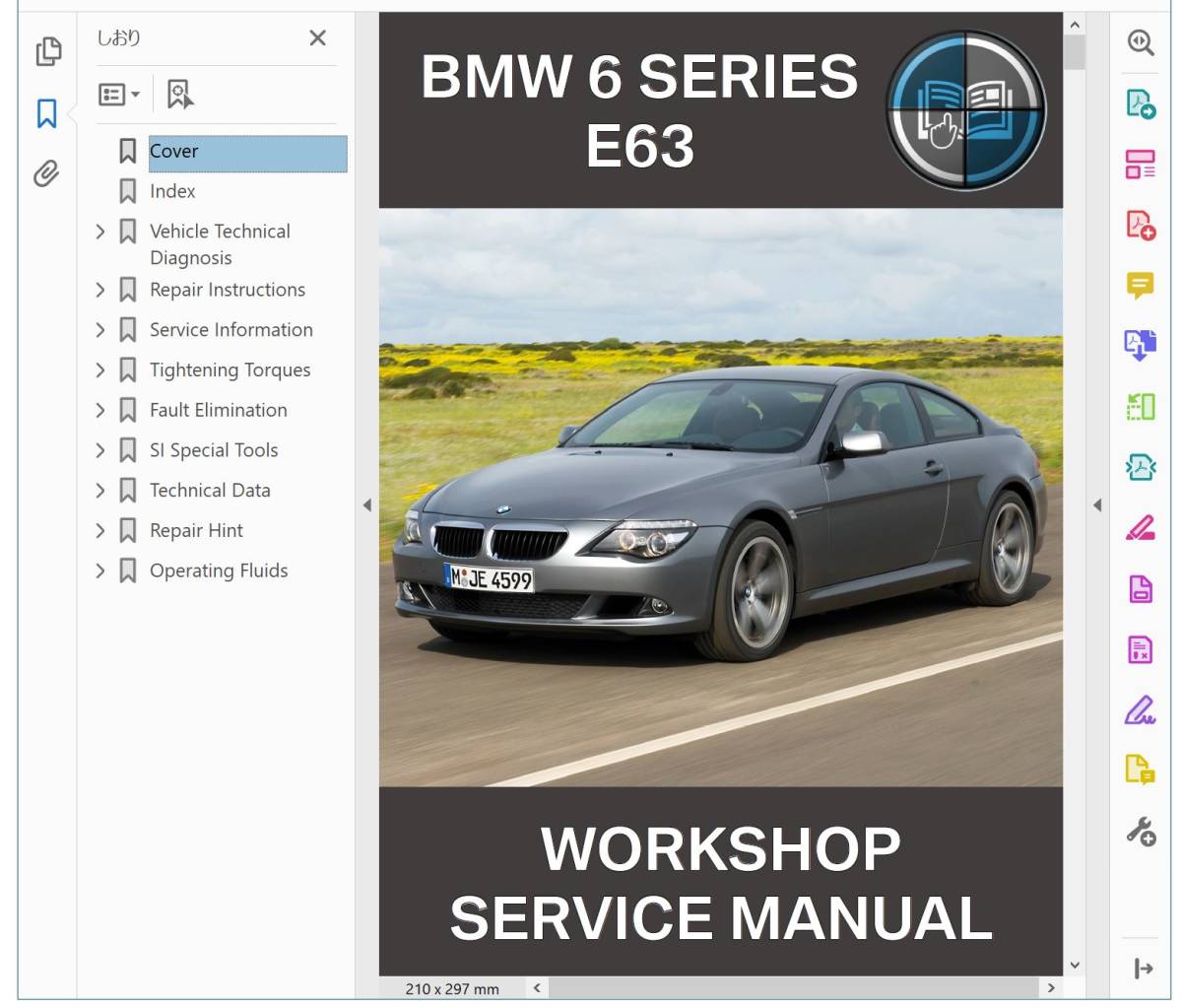Open the page thumbnails panel icon

[47, 51]
